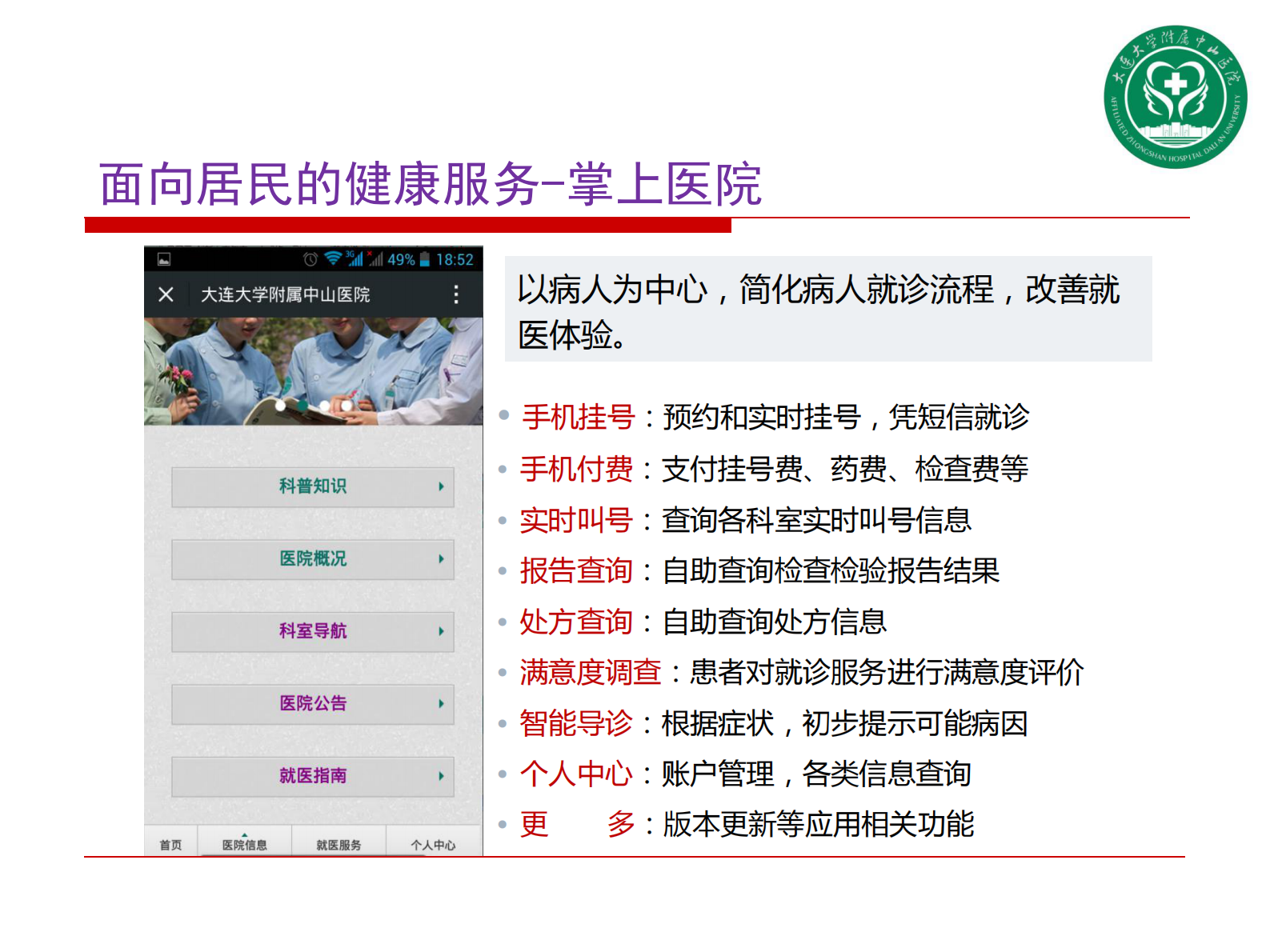
Task: Click the red 手机挂号 label
Action: [x=578, y=418]
